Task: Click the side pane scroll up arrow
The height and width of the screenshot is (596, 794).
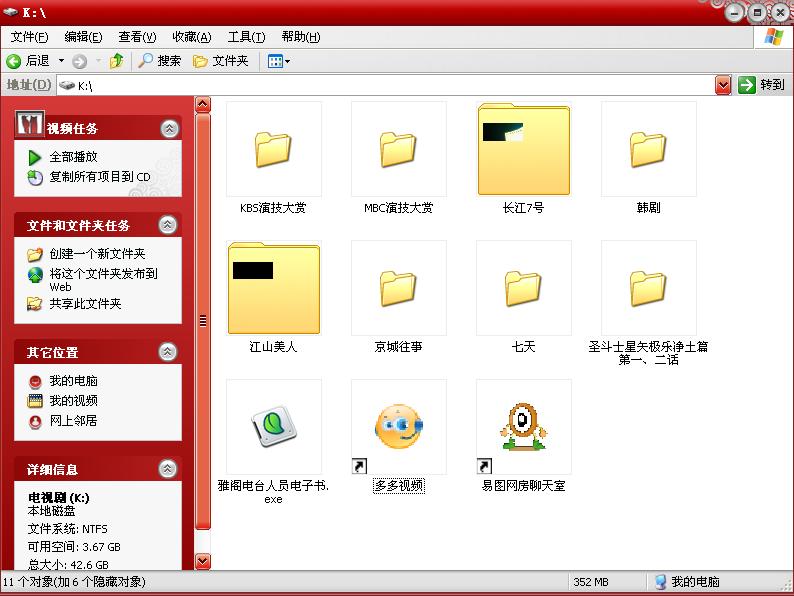Action: tap(203, 105)
